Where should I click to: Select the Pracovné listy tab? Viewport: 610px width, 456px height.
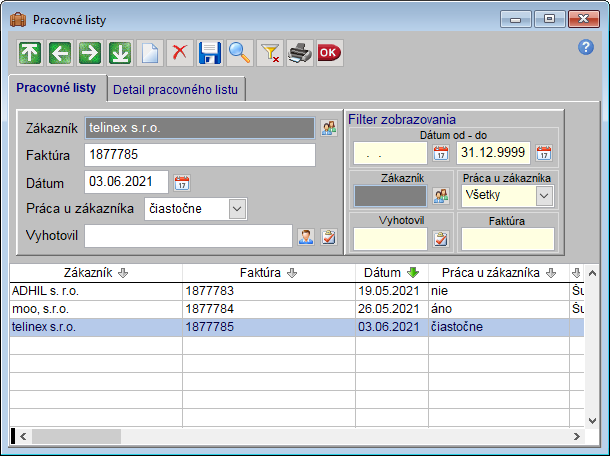[x=57, y=88]
